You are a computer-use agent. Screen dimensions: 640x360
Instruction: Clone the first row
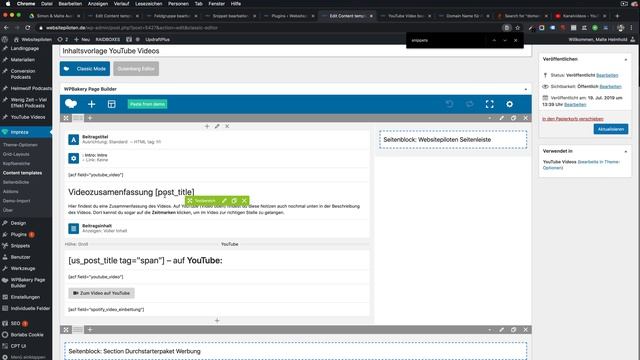(513, 118)
